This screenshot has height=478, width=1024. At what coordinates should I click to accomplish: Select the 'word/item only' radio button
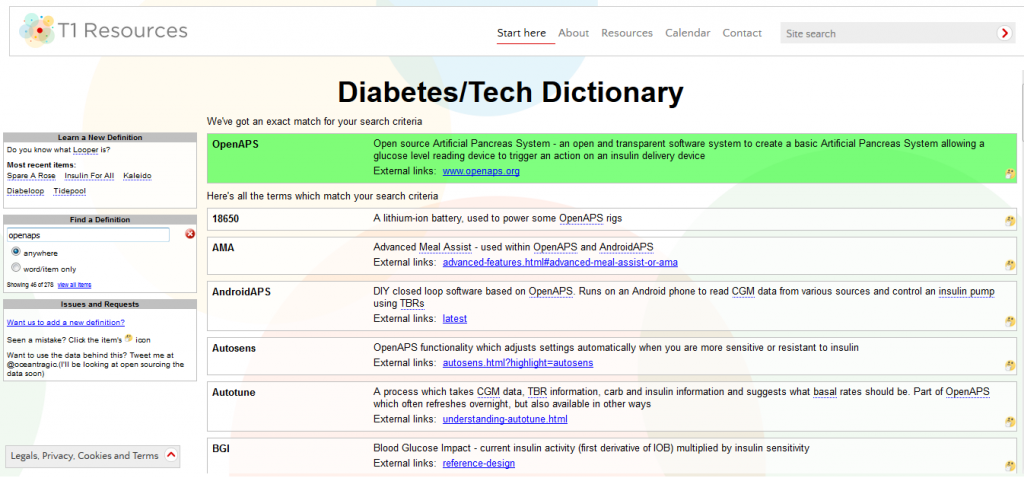(16, 267)
